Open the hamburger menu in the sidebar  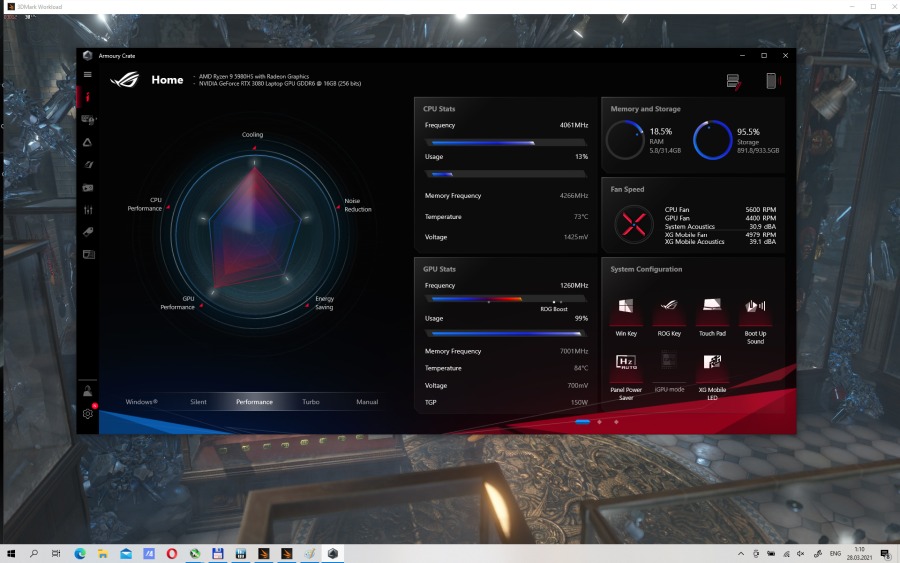pyautogui.click(x=88, y=74)
